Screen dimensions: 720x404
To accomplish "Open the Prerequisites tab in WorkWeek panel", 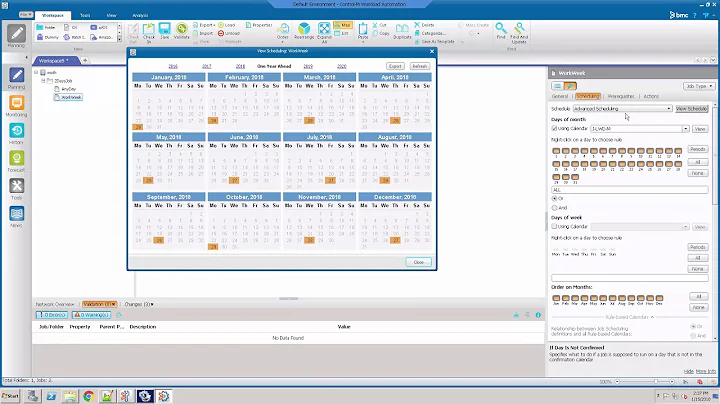I will pos(621,96).
